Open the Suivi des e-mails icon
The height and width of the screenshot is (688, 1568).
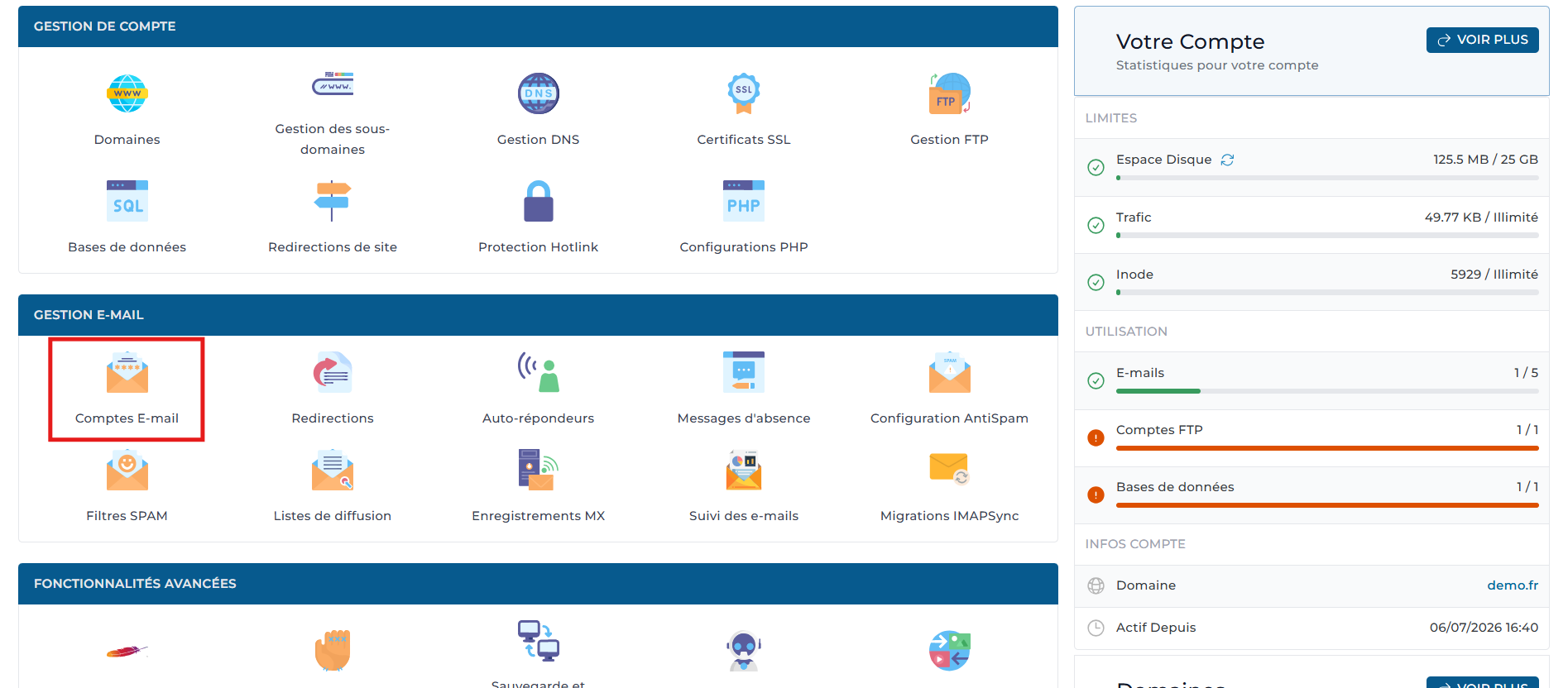point(743,470)
